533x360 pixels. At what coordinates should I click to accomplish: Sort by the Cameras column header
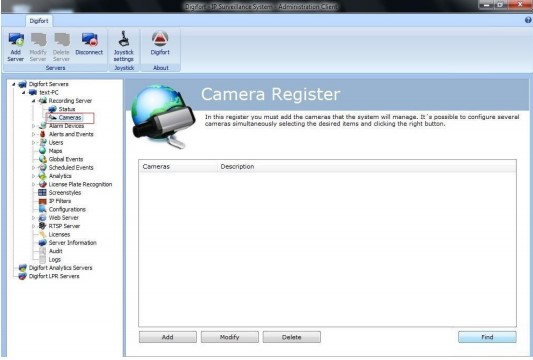click(178, 167)
